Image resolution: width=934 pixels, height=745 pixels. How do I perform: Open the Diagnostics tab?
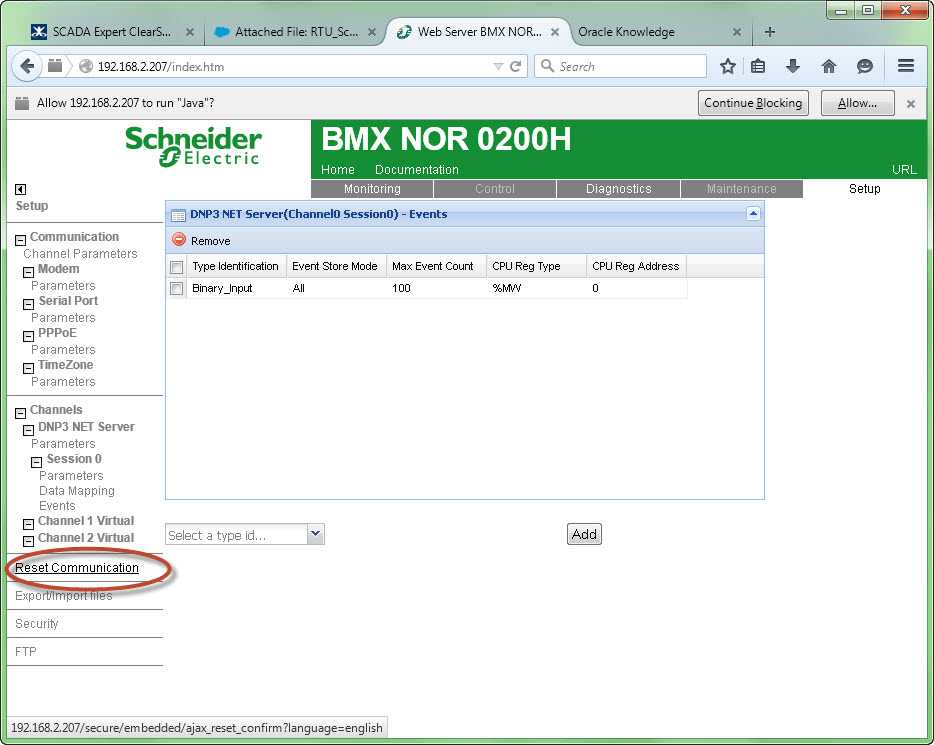618,189
